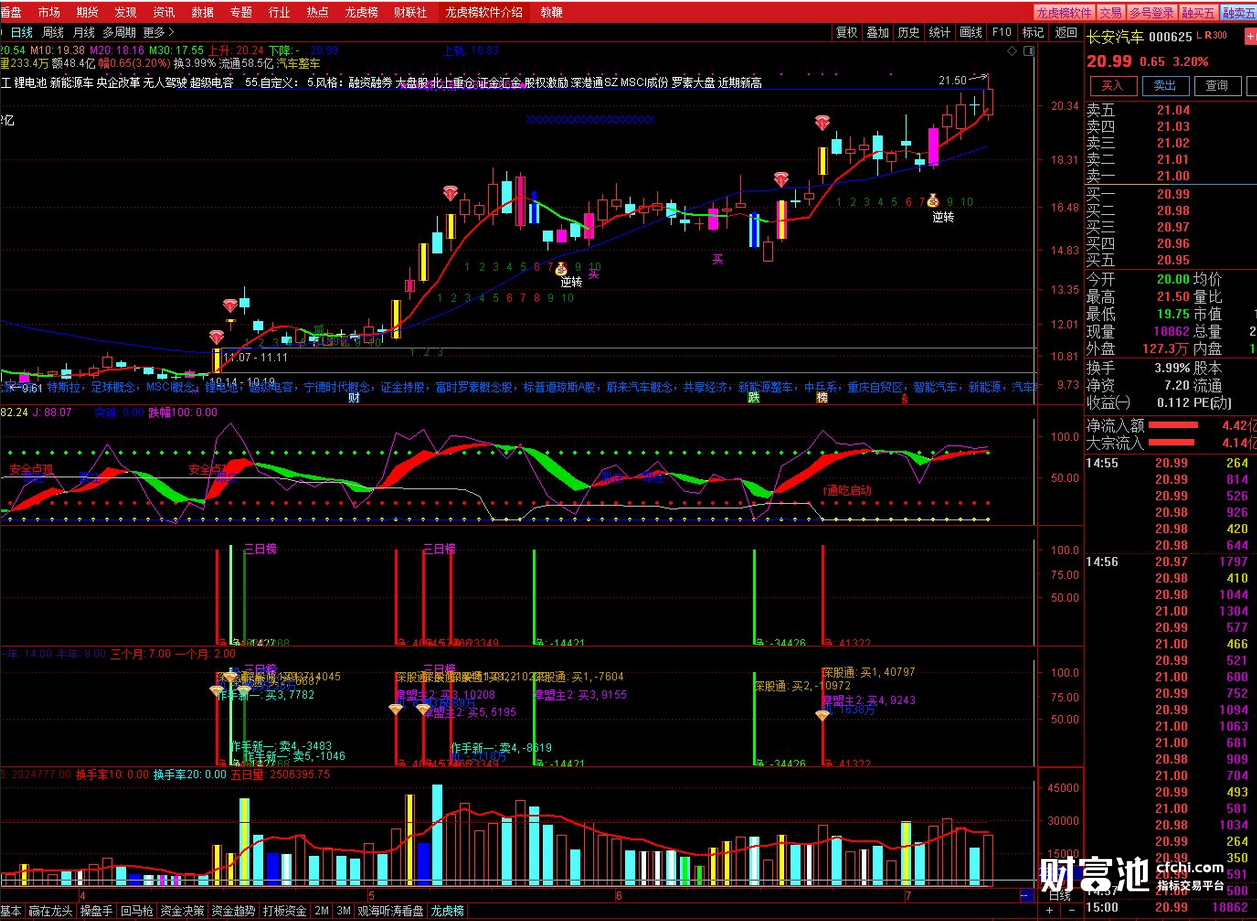Click the 财 event marker on timeline
1257x921 pixels.
(353, 398)
